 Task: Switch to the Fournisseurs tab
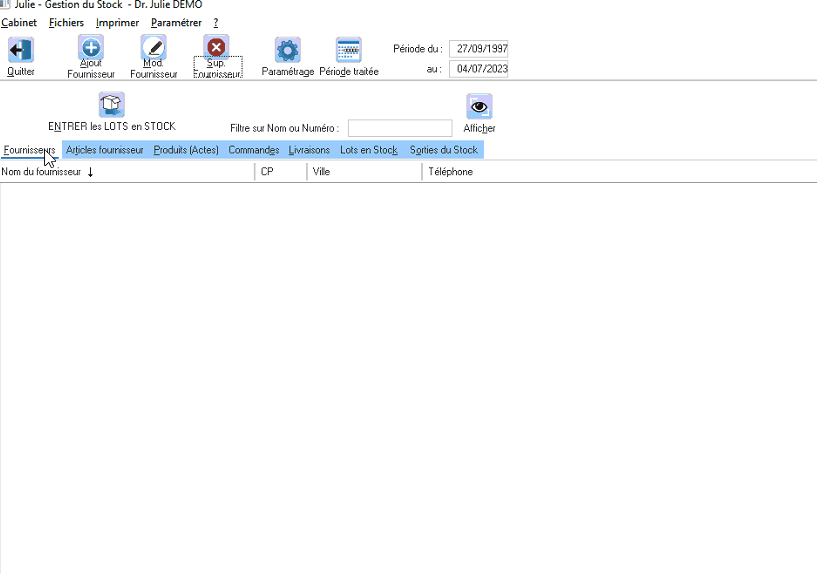(30, 150)
